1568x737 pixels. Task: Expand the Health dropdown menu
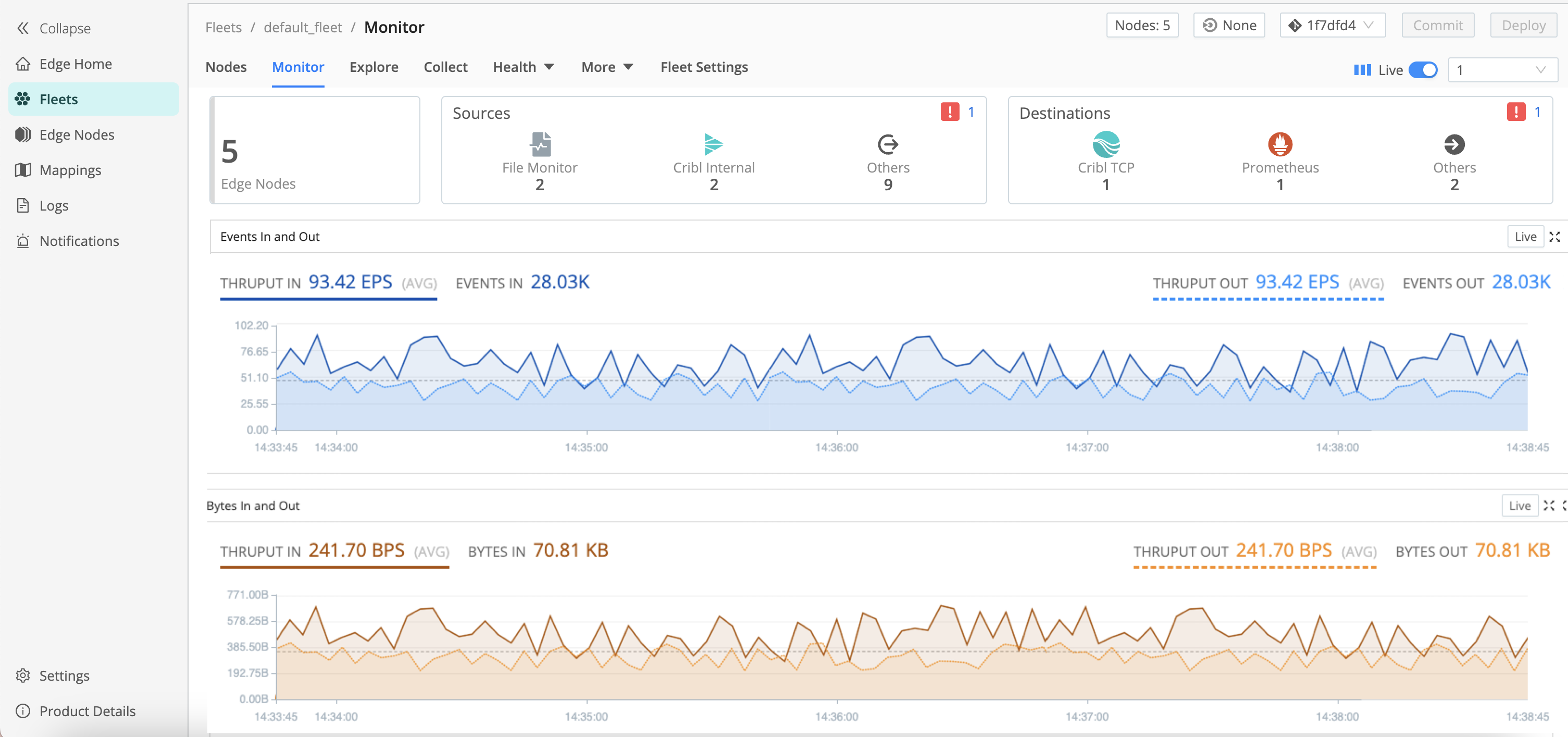click(523, 67)
